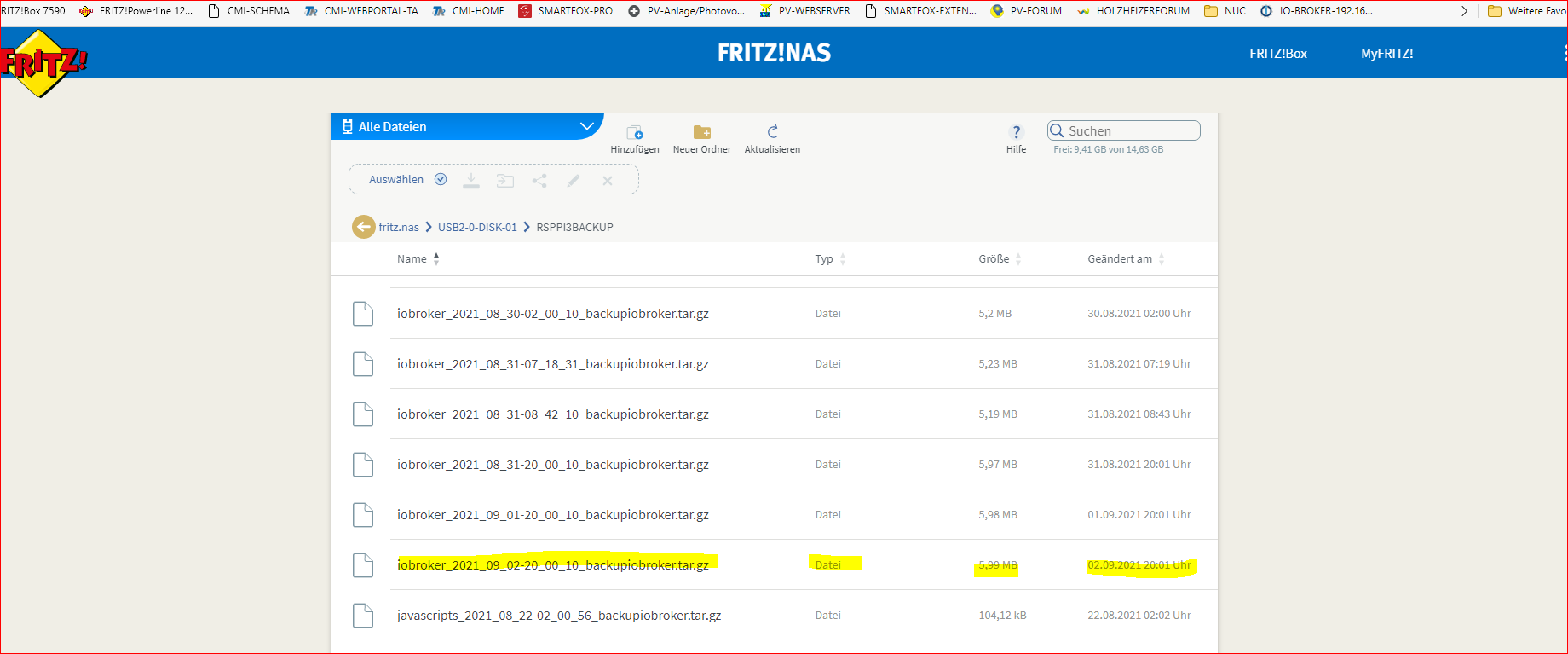Open FRITZ!Box header menu item
Screen dimensions: 1568x654
(x=1278, y=53)
